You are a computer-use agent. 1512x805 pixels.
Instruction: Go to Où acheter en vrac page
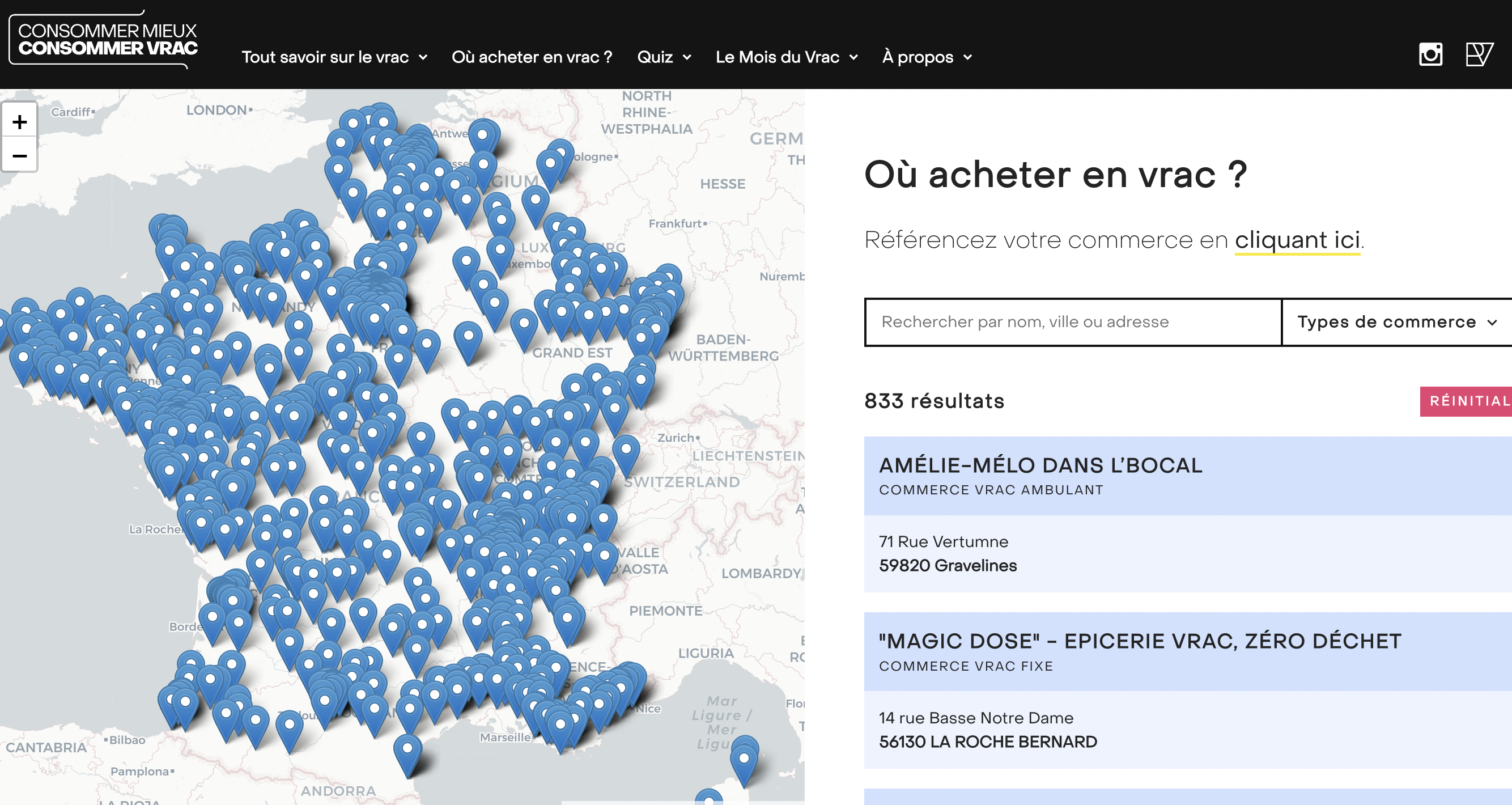pos(532,57)
